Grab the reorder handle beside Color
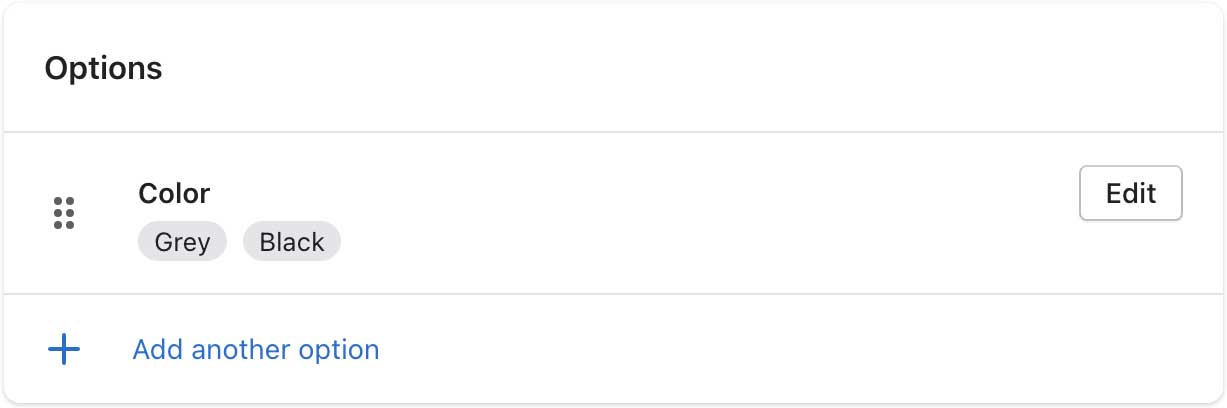The height and width of the screenshot is (408, 1227). pos(64,213)
